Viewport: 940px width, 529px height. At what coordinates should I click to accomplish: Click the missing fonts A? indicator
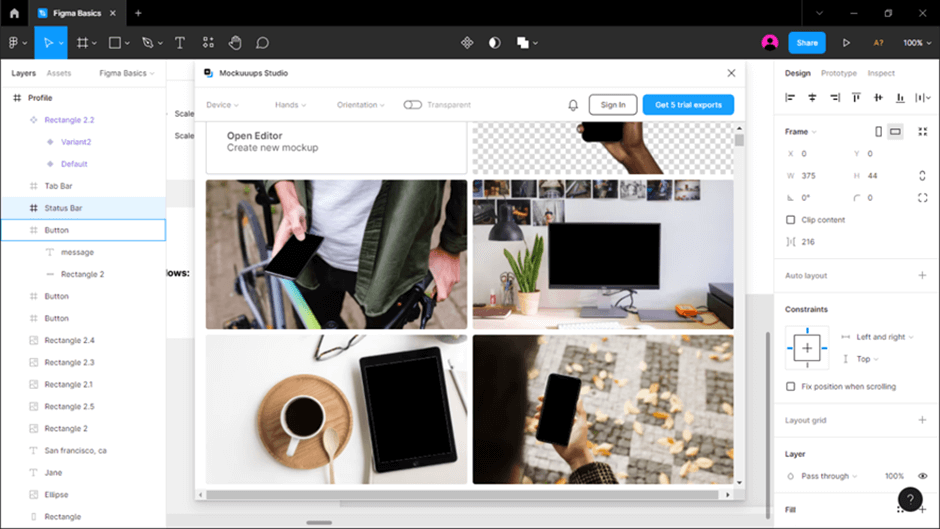[878, 43]
